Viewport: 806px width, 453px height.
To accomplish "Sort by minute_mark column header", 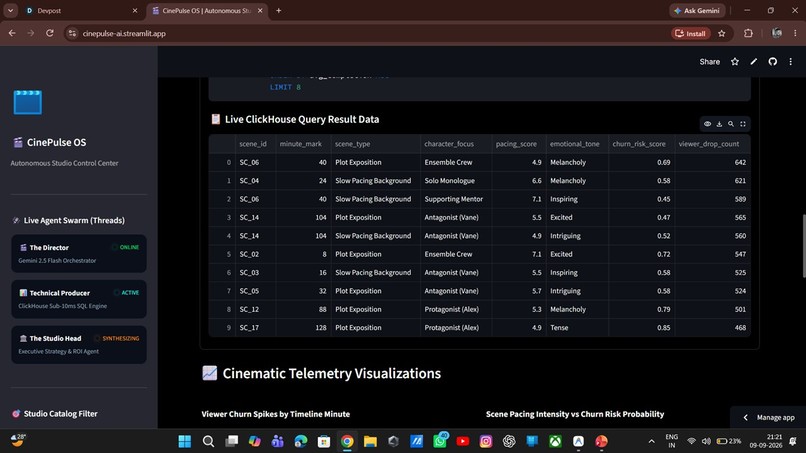I will pos(301,144).
